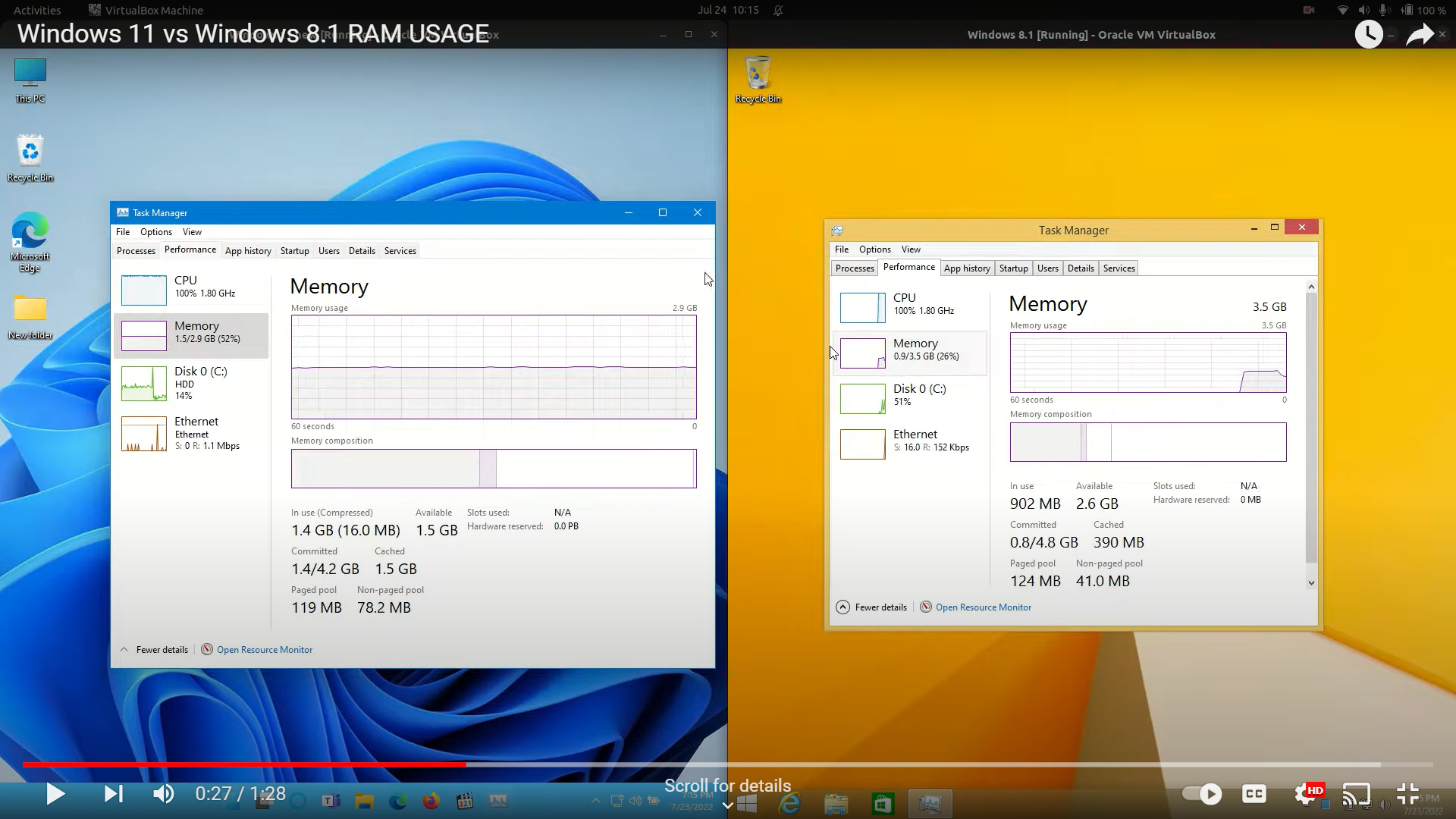This screenshot has width=1456, height=819.
Task: Select Ethernet item in Windows 11 Task Manager
Action: click(x=191, y=434)
